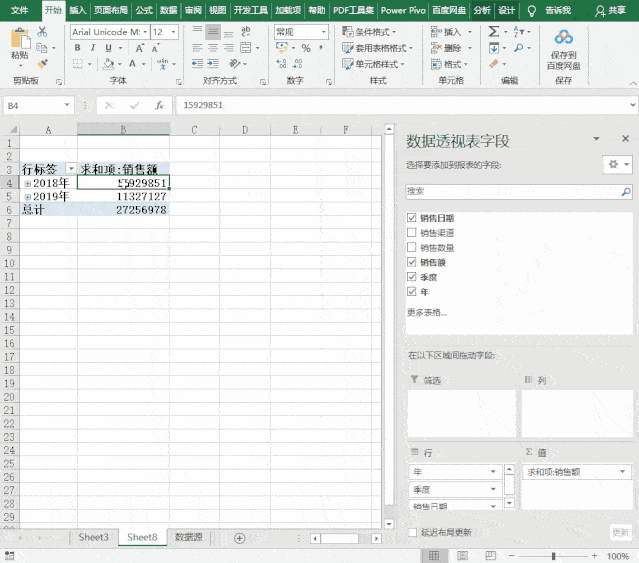Click the Conditional Formatting icon
Viewport: 639px width, 563px height.
pyautogui.click(x=347, y=32)
